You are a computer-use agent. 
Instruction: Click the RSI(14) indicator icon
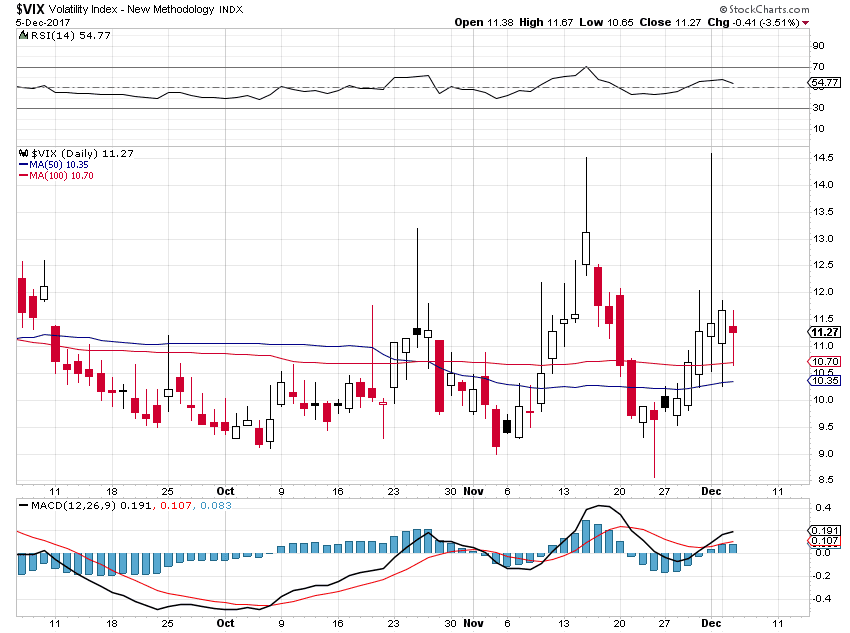click(x=23, y=35)
